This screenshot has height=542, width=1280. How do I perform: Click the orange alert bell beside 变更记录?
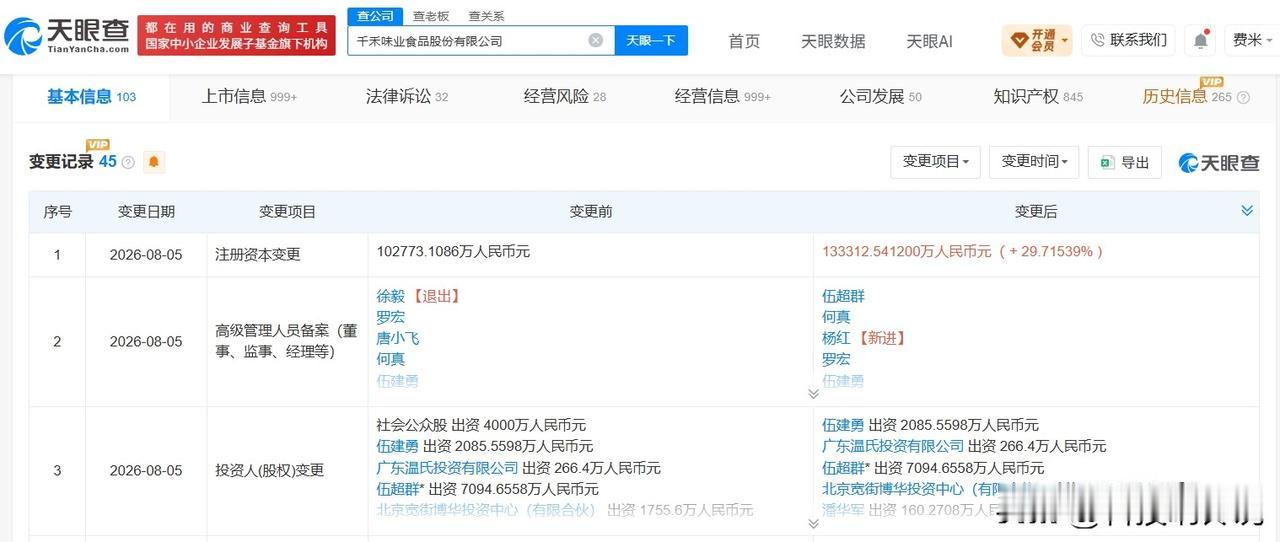154,162
